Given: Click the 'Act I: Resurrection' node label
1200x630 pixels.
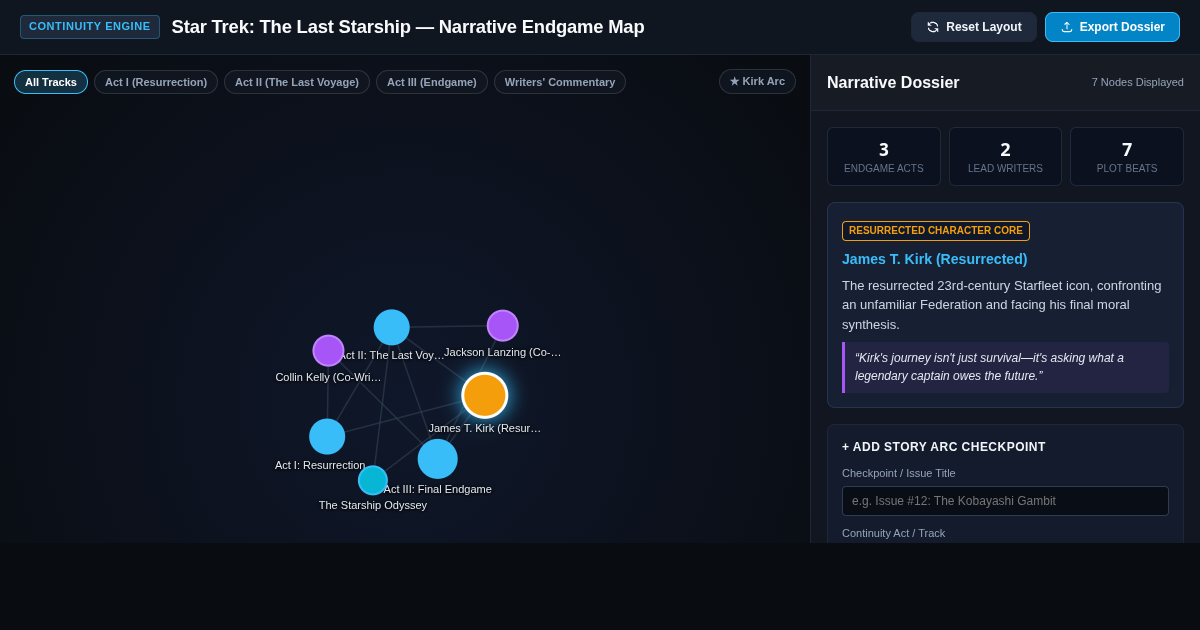Looking at the screenshot, I should pos(320,465).
